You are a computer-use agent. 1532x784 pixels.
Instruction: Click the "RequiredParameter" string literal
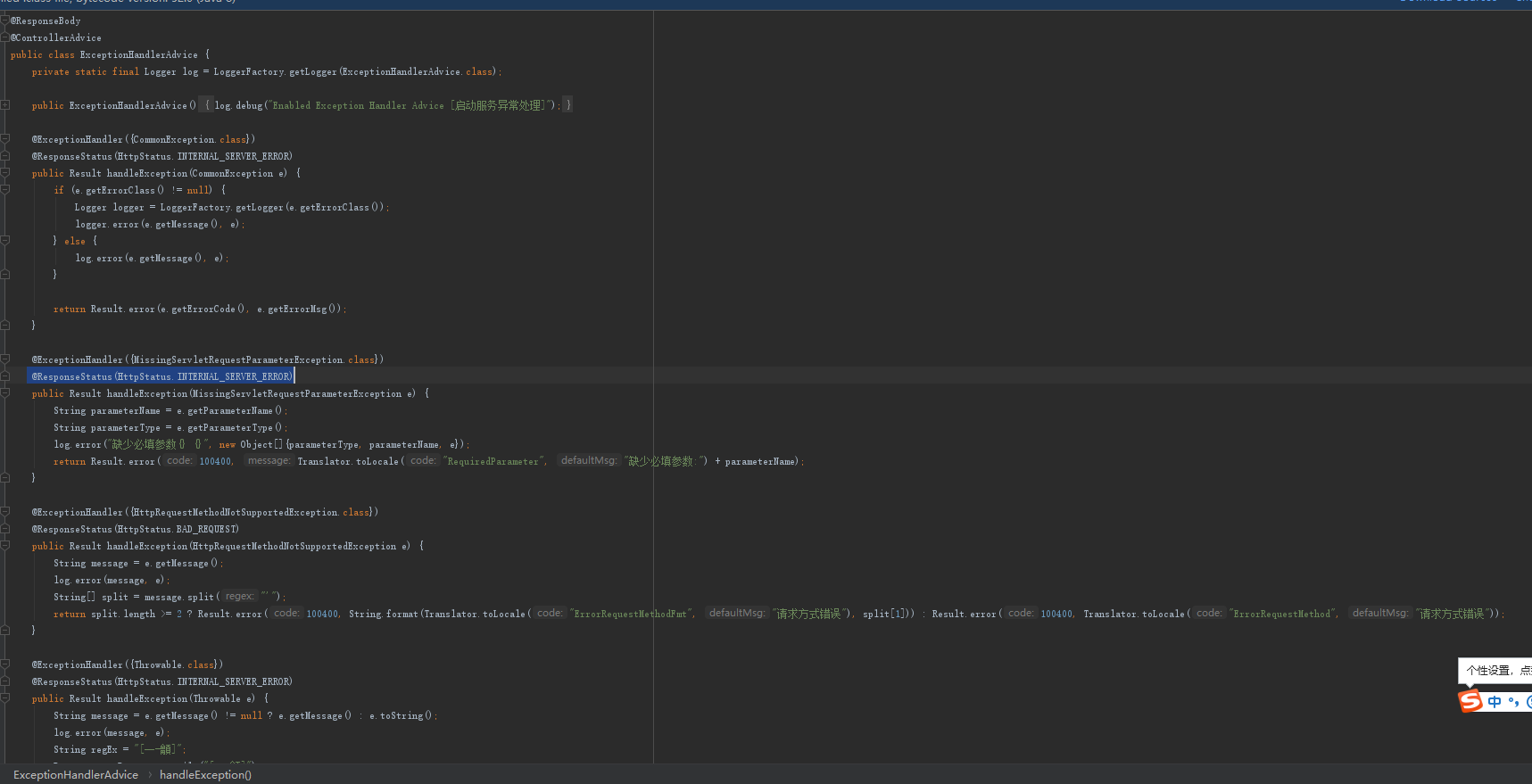(x=493, y=461)
